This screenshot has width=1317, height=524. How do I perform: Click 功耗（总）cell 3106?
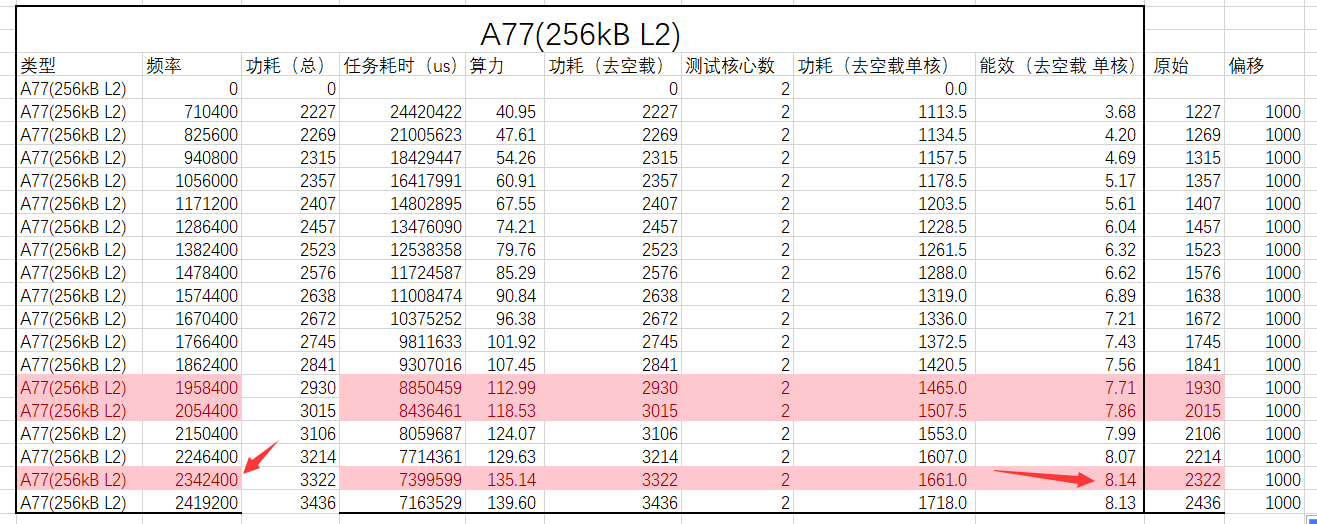click(290, 434)
